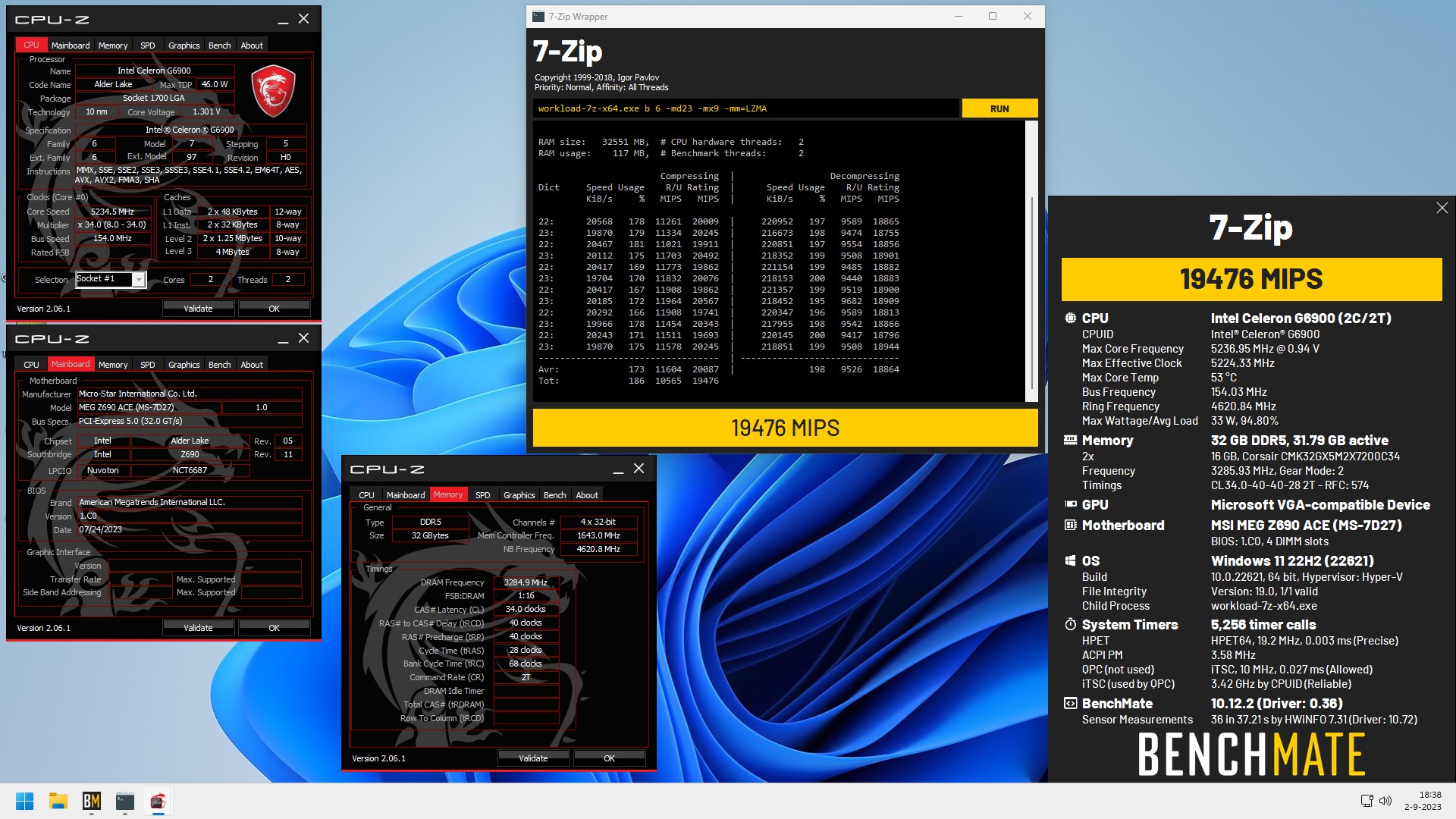The width and height of the screenshot is (1456, 819).
Task: Click the BenchMate section icon
Action: [x=1070, y=704]
